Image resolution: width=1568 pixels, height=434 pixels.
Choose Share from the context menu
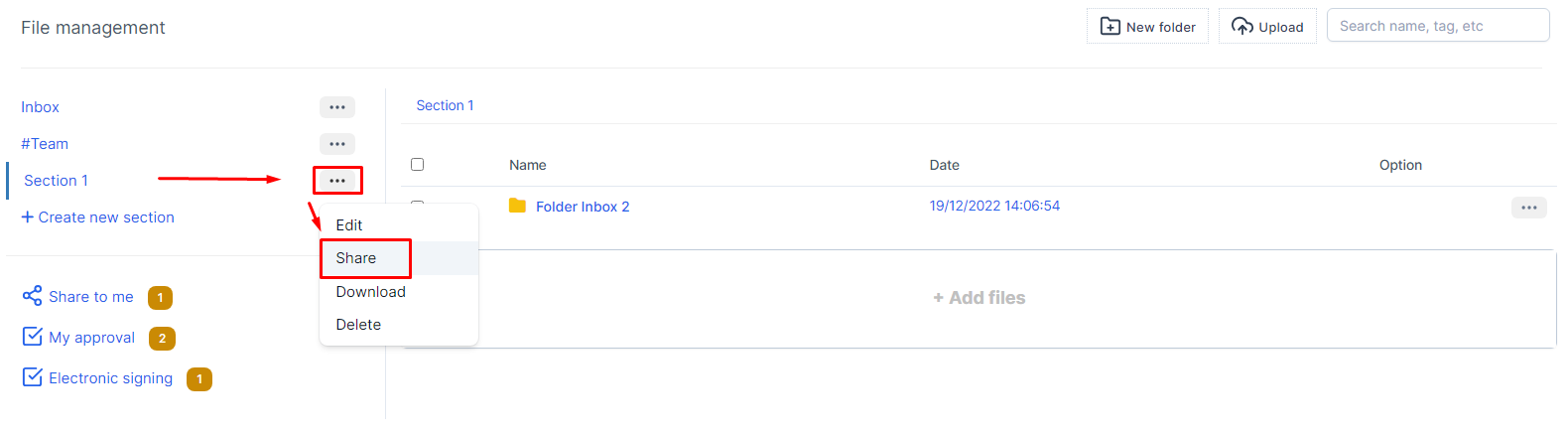pyautogui.click(x=356, y=258)
